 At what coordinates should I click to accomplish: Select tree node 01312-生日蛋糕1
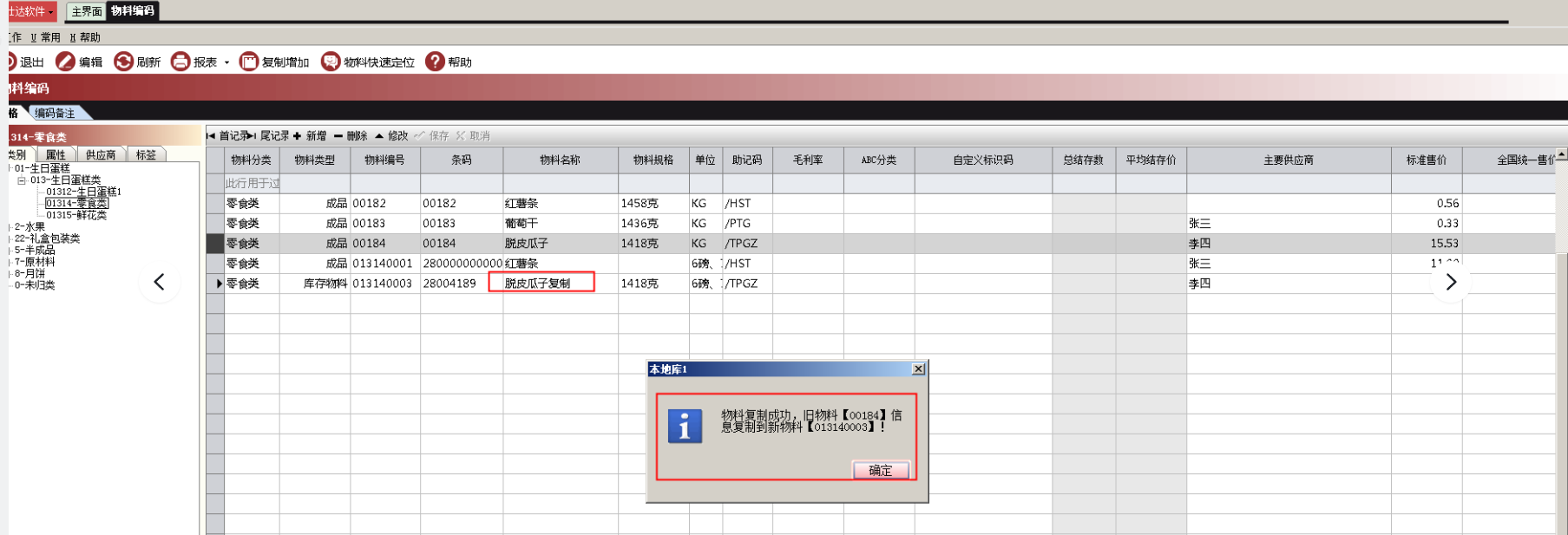(x=83, y=192)
